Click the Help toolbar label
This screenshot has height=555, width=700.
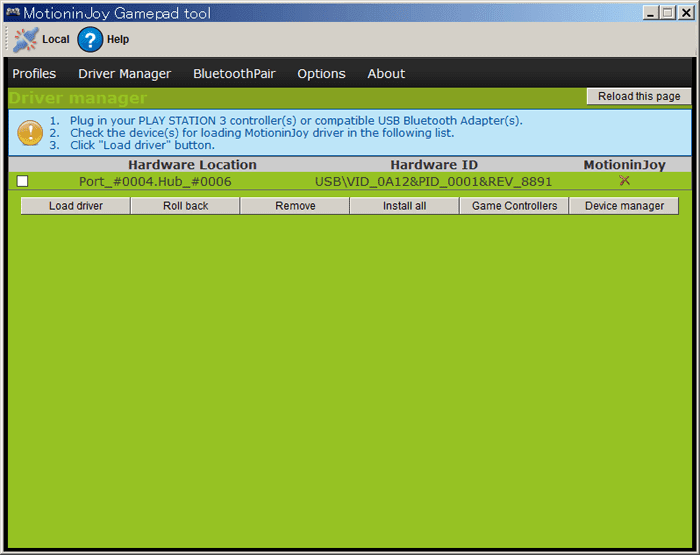118,39
